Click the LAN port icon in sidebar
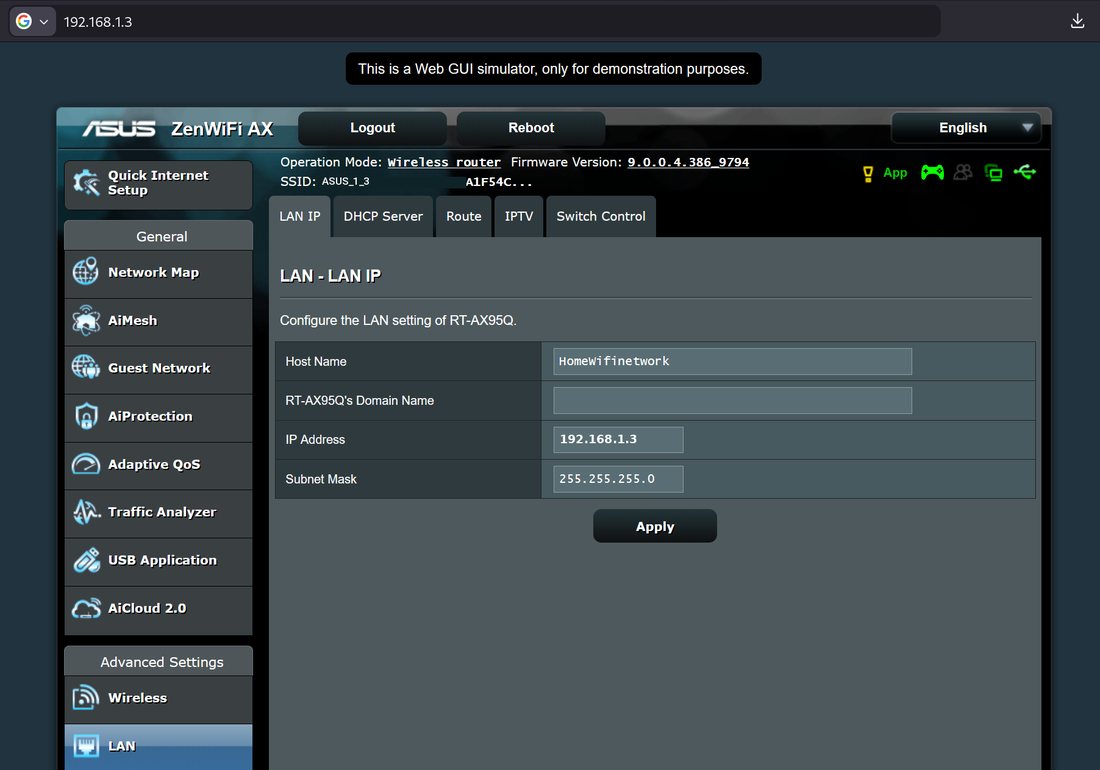This screenshot has height=770, width=1100. 86,745
